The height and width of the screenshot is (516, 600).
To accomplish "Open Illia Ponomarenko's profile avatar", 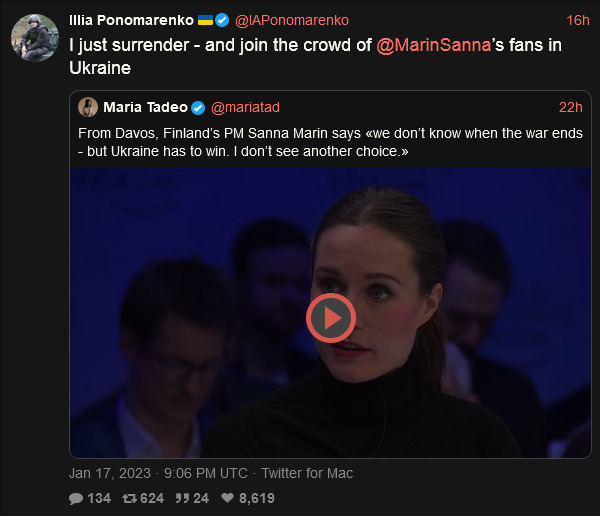I will pos(34,37).
